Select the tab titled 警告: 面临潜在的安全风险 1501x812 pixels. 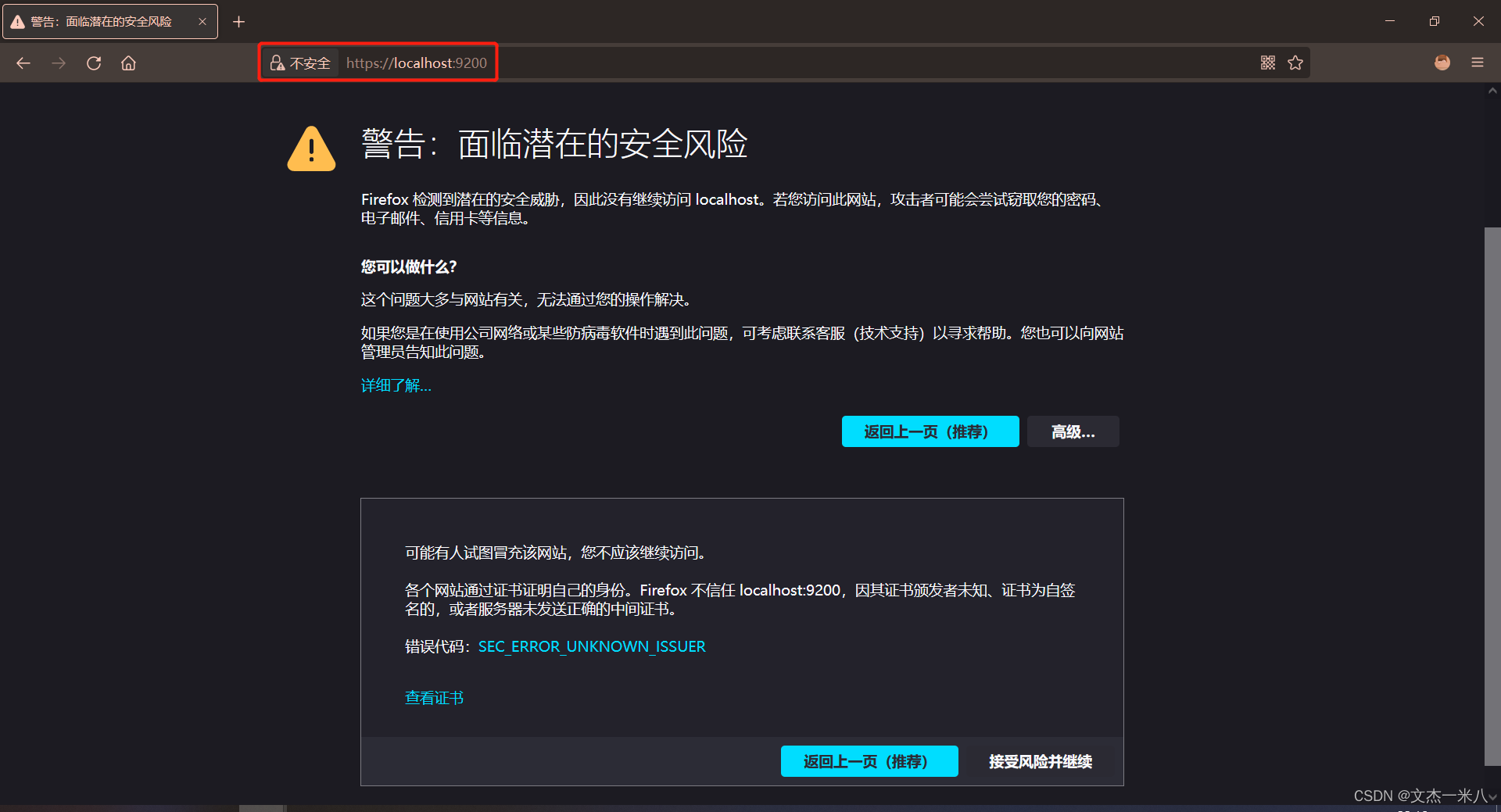click(x=110, y=22)
